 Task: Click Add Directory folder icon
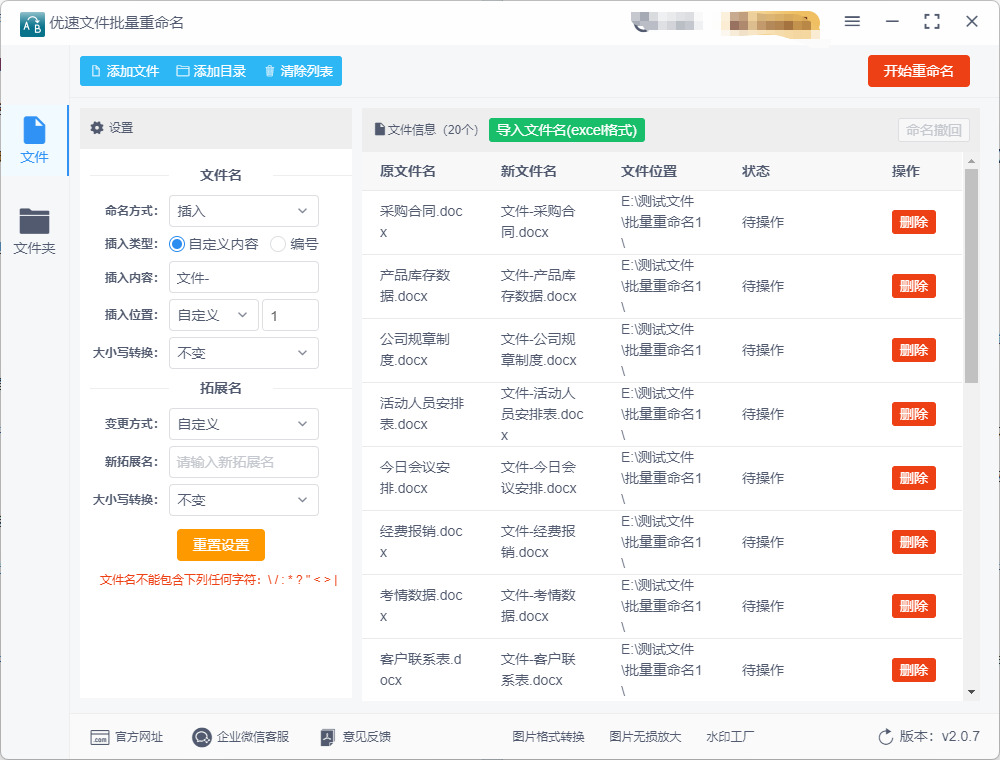pyautogui.click(x=183, y=72)
